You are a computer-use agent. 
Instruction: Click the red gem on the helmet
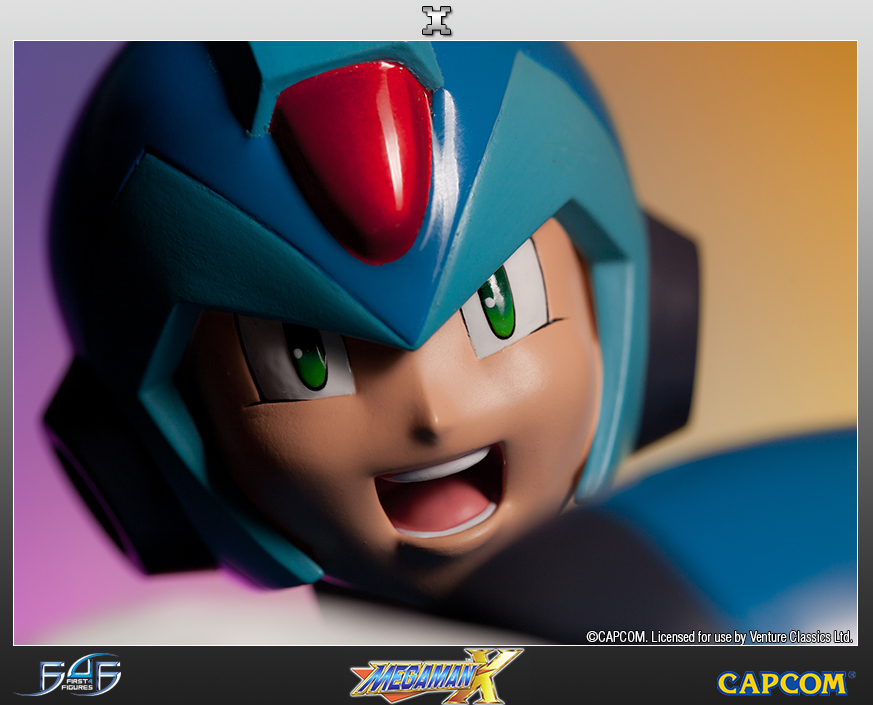tap(353, 157)
